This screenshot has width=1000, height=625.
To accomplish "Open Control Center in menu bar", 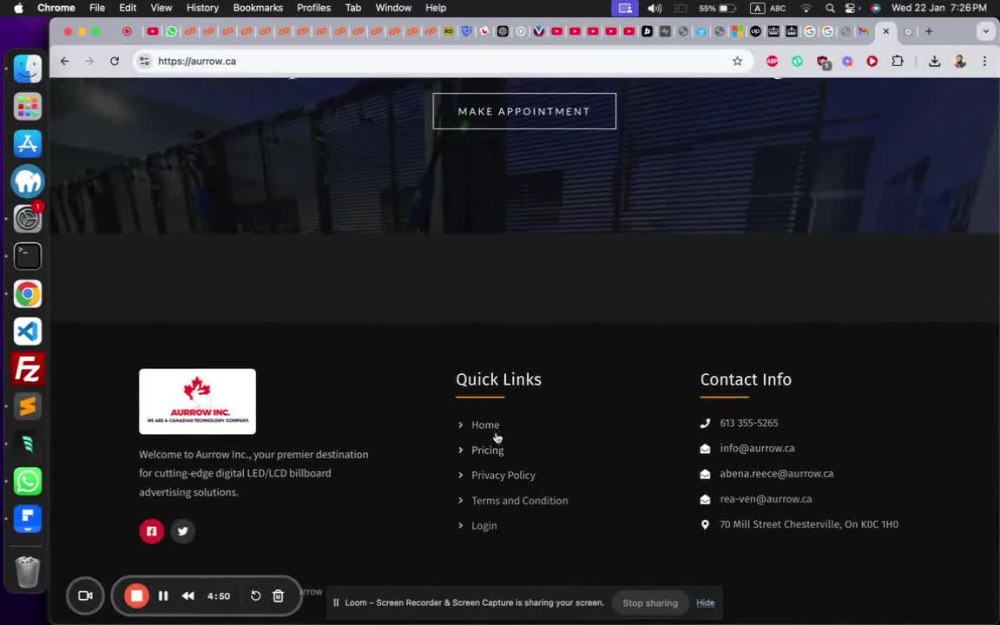I will tap(851, 8).
